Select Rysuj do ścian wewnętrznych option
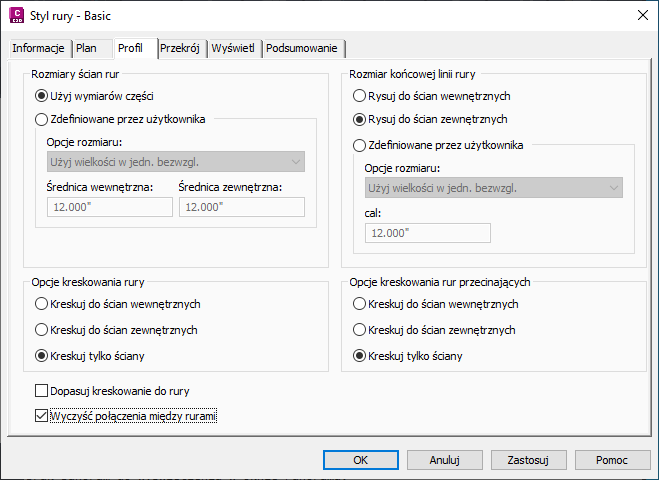659x480 pixels. point(360,96)
